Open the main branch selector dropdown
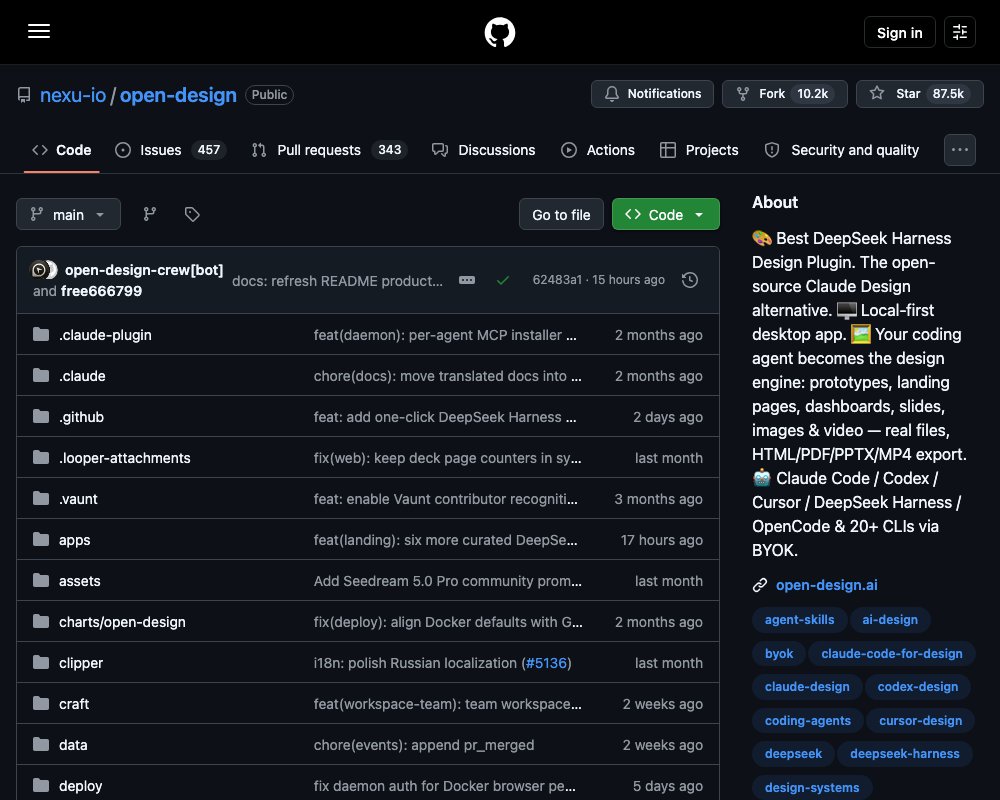This screenshot has height=800, width=1000. [68, 214]
